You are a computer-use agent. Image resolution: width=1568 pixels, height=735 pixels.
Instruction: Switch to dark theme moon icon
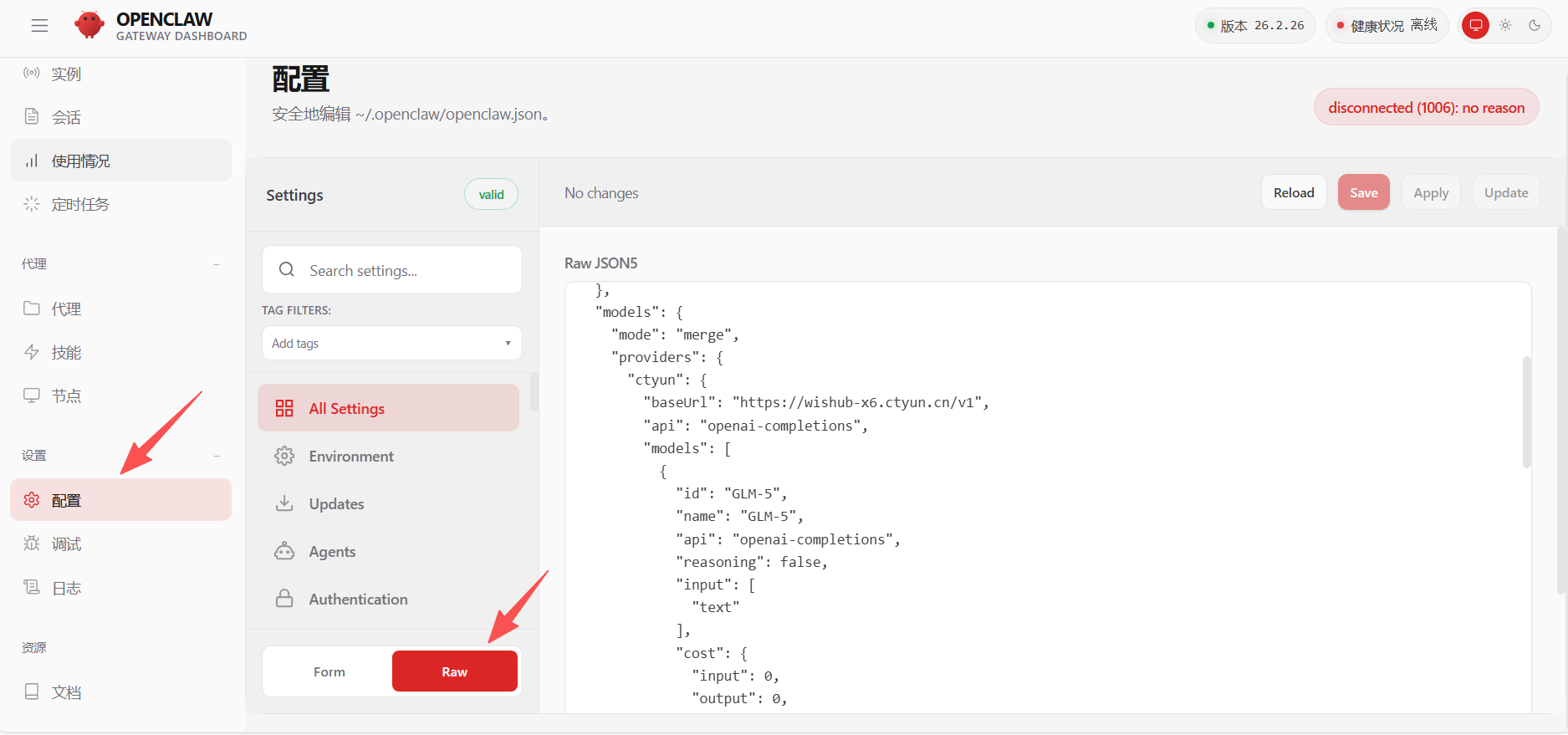click(x=1535, y=25)
